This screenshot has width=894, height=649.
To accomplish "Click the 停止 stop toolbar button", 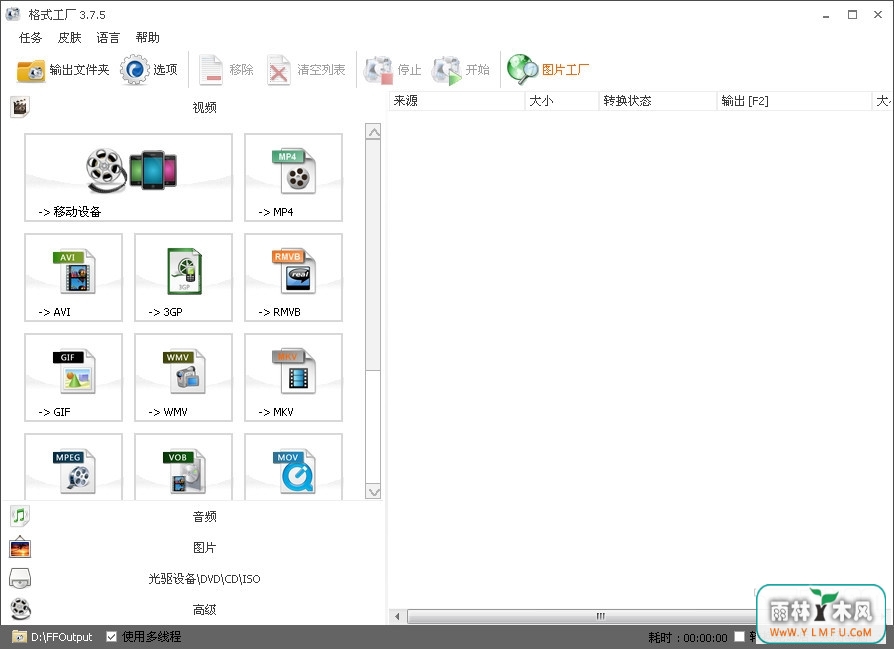I will tap(393, 70).
